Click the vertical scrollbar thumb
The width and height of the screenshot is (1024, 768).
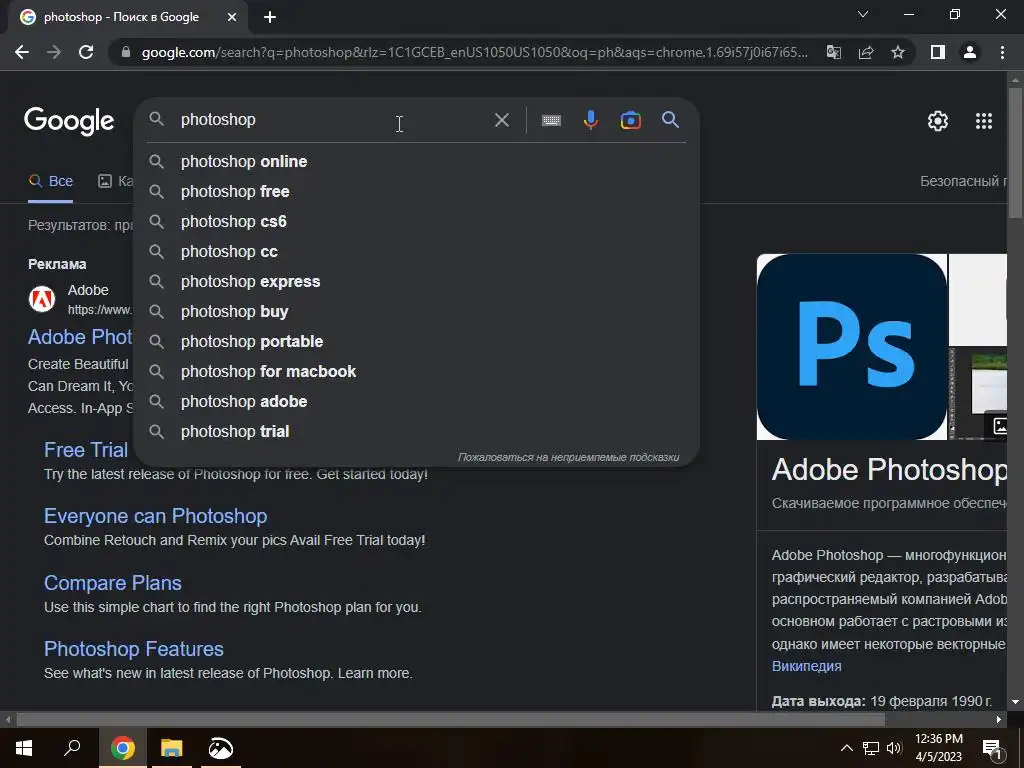[x=1015, y=153]
